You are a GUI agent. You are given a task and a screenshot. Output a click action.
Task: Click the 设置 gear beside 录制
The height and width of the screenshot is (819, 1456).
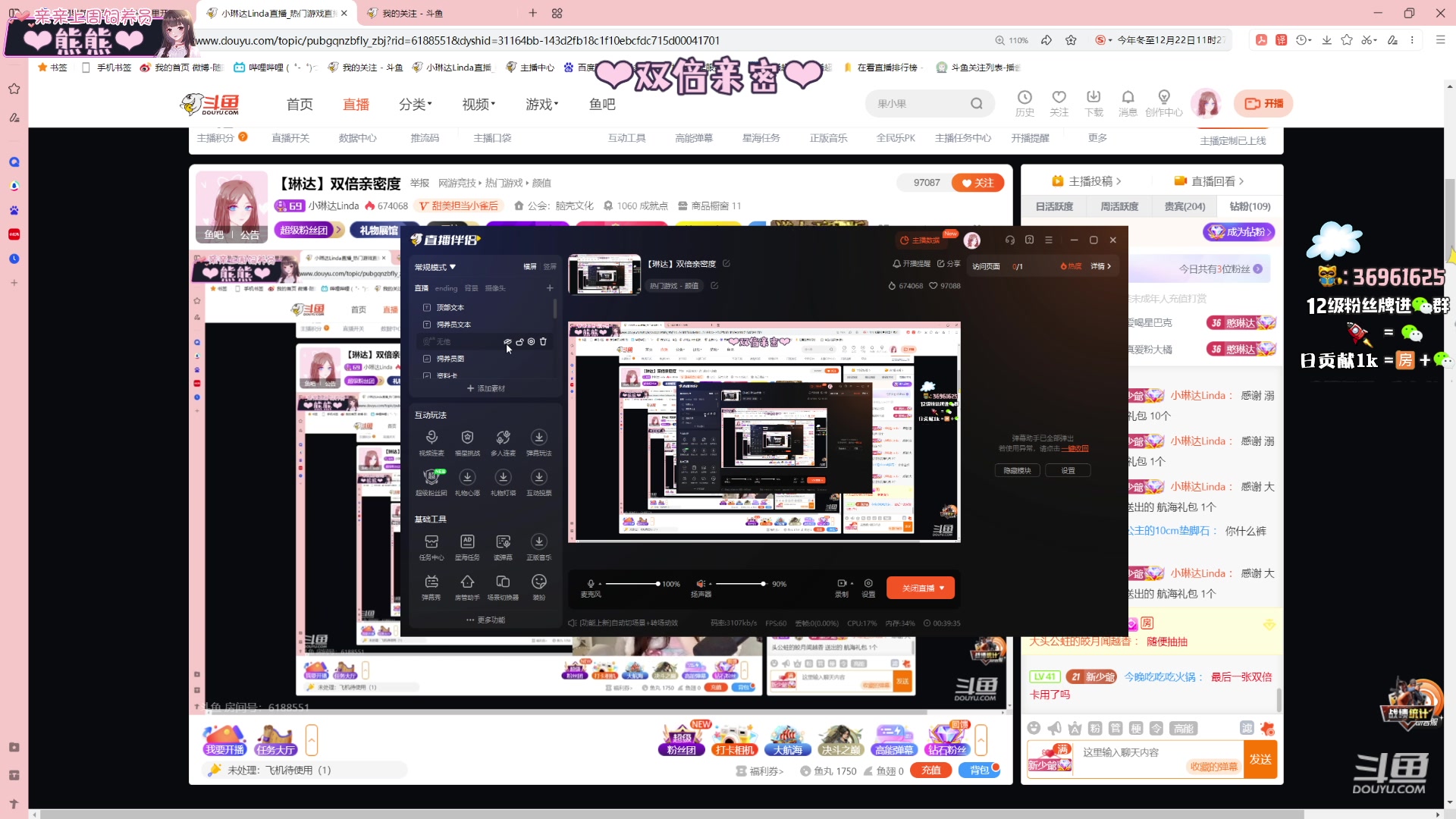coord(868,588)
